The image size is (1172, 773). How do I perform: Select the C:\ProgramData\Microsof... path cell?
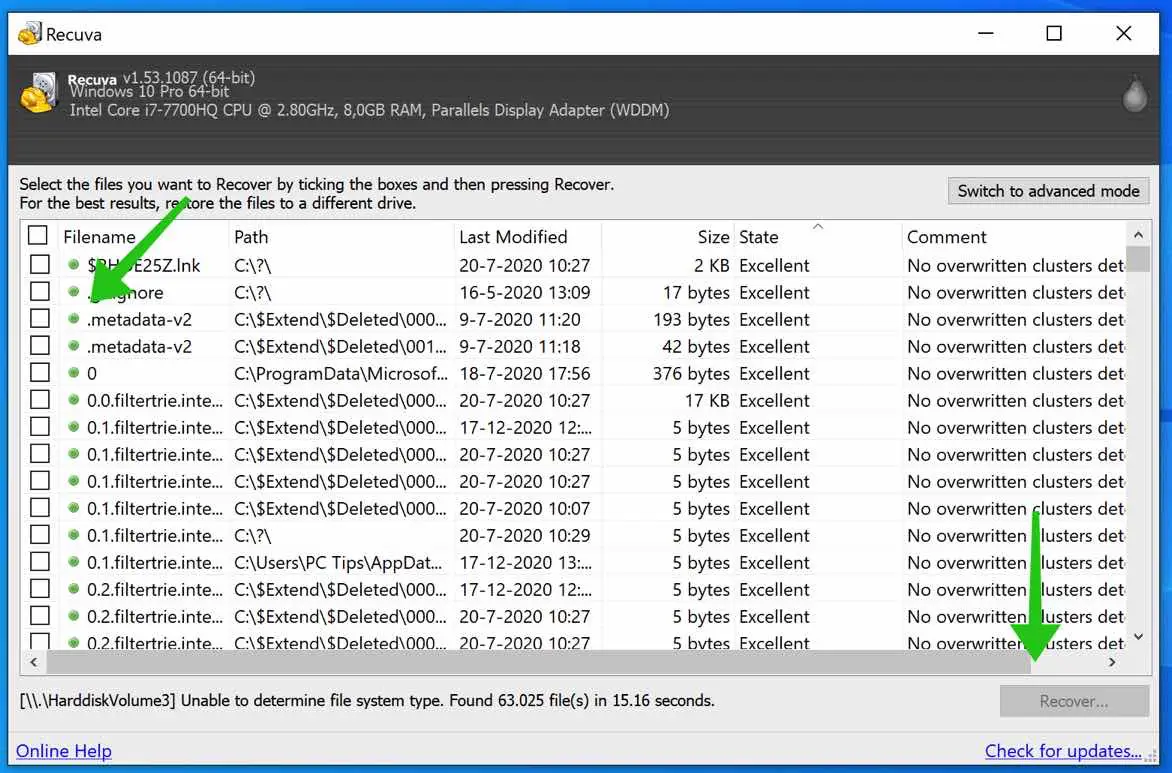point(341,373)
